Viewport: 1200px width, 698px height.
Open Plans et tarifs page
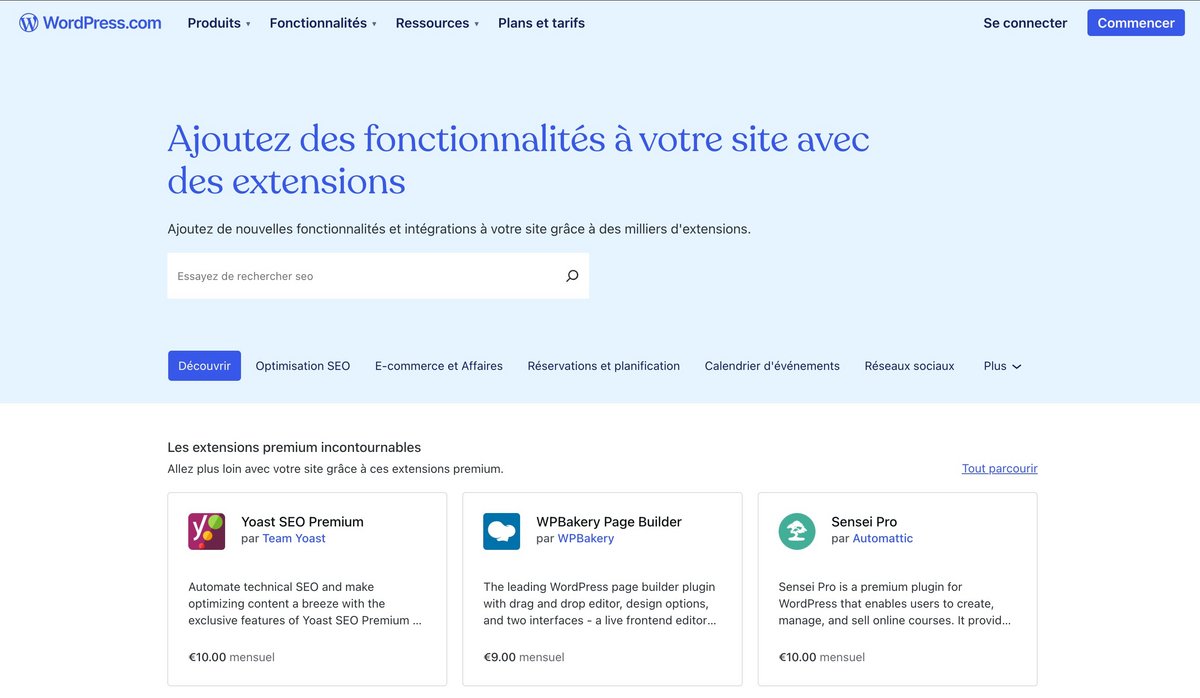541,23
